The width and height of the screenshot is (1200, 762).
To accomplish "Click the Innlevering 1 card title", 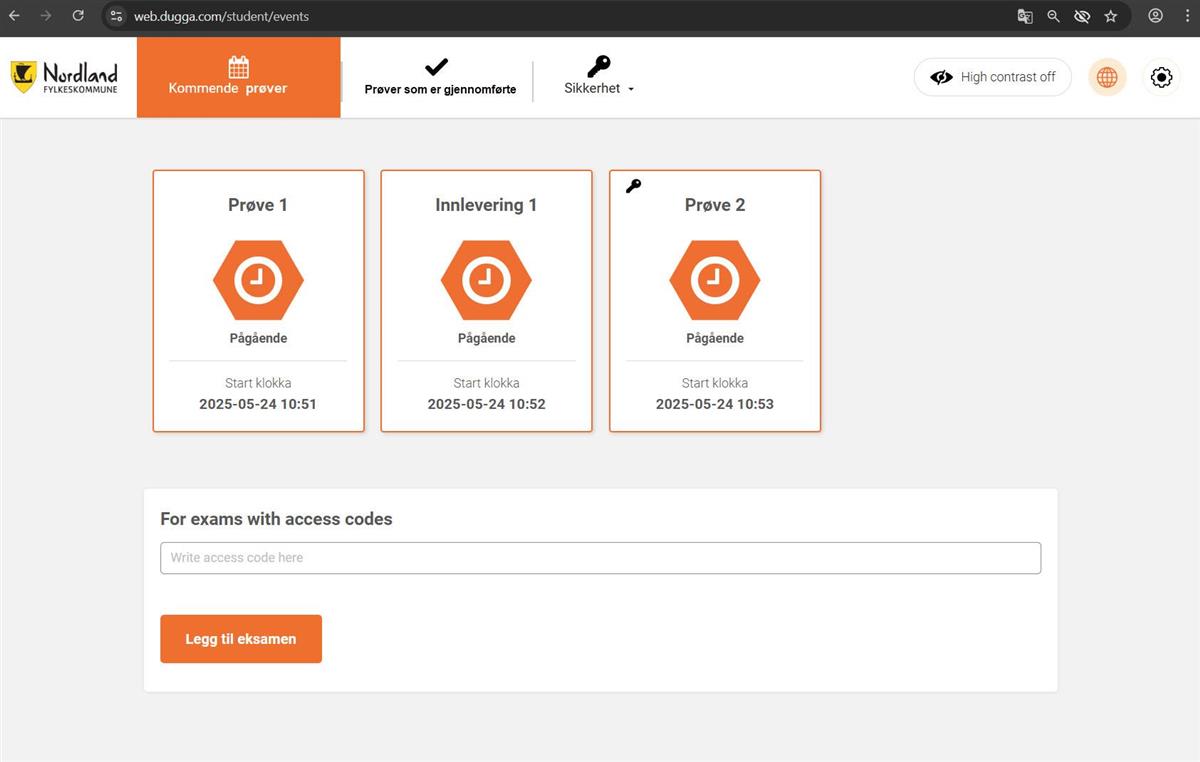I will tap(486, 205).
